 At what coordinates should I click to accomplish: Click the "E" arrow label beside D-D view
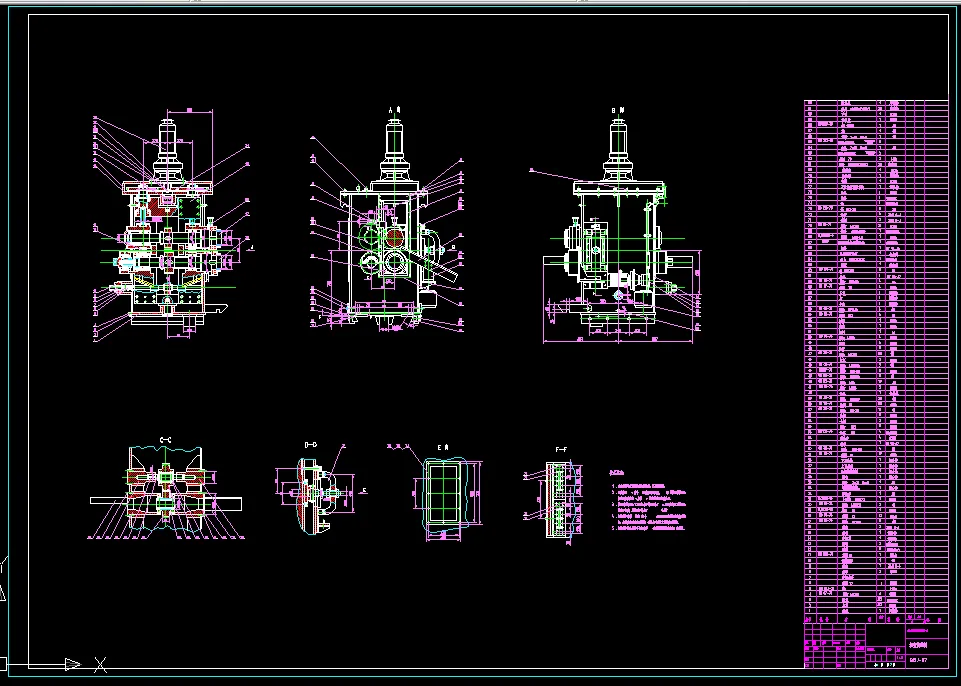click(x=365, y=490)
